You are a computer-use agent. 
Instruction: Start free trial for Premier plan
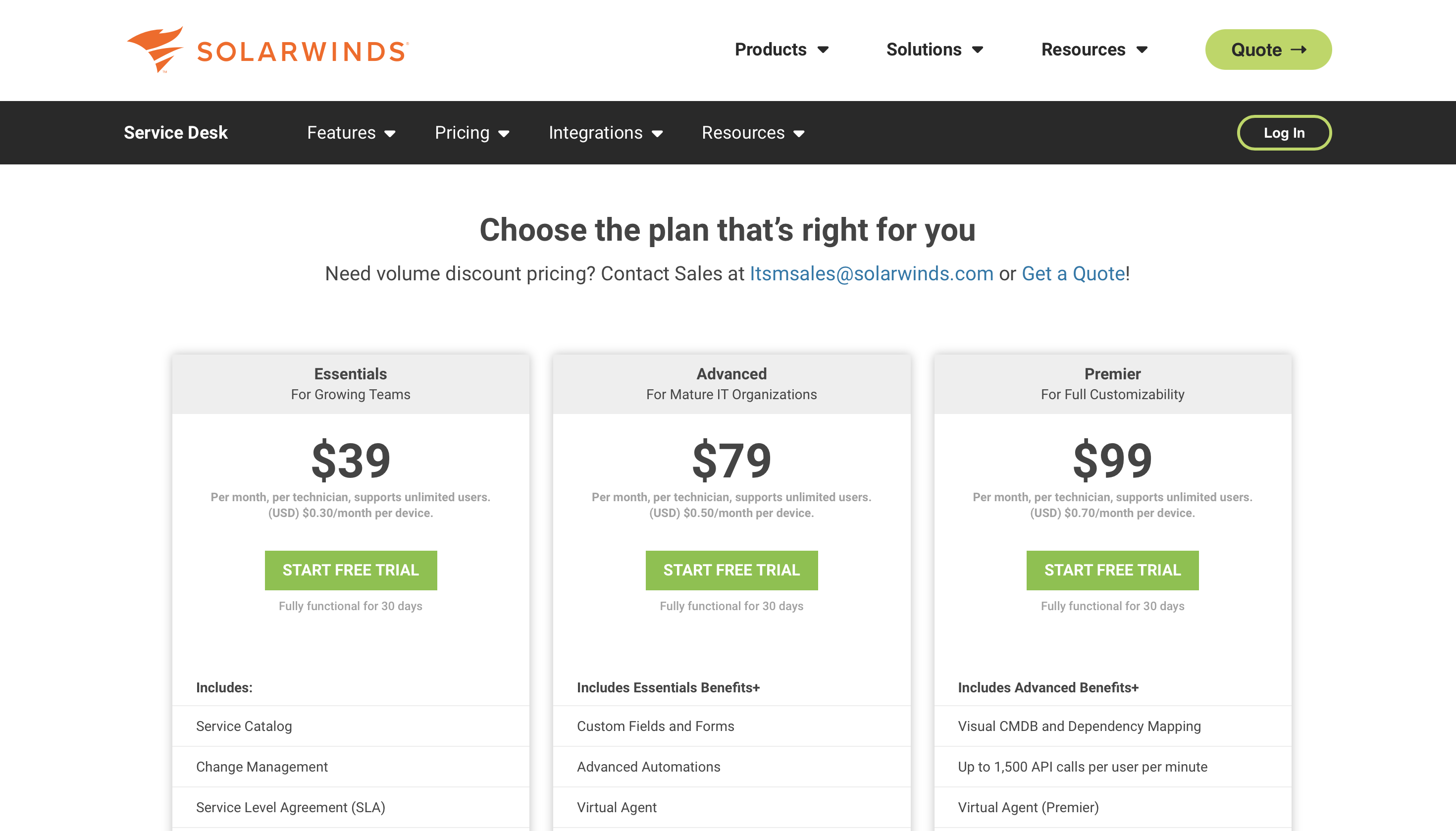tap(1112, 570)
